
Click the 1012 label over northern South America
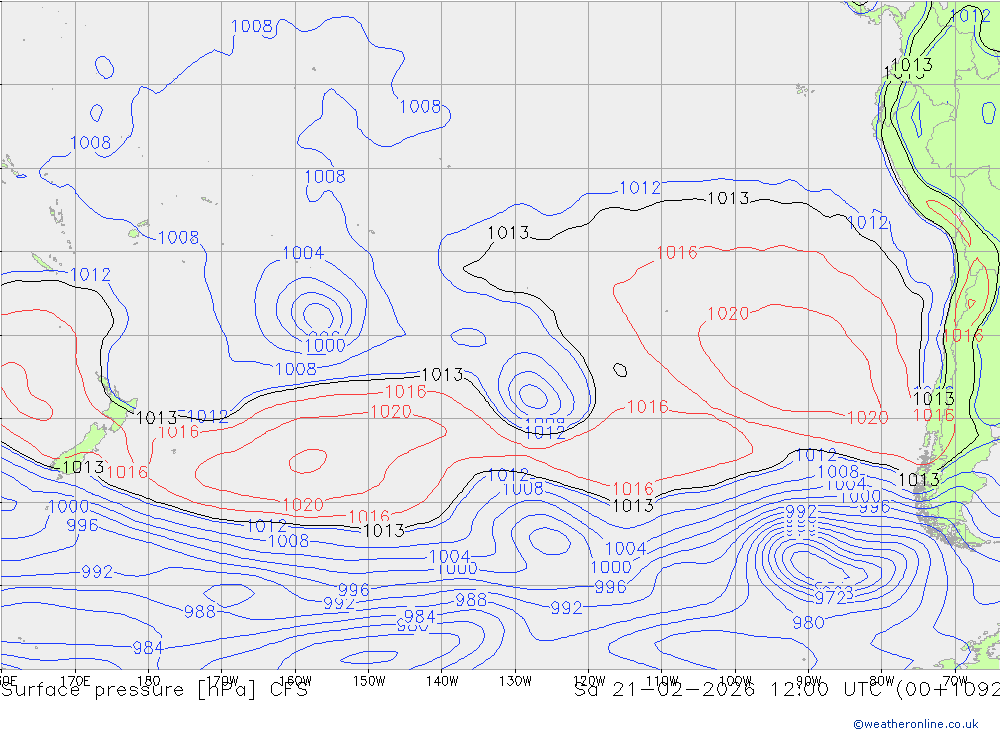(x=970, y=15)
